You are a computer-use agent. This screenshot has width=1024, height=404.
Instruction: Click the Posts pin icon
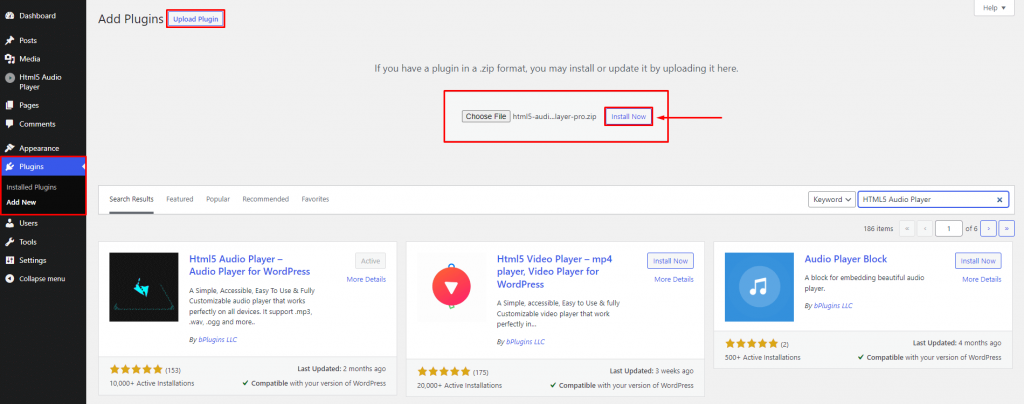(10, 40)
